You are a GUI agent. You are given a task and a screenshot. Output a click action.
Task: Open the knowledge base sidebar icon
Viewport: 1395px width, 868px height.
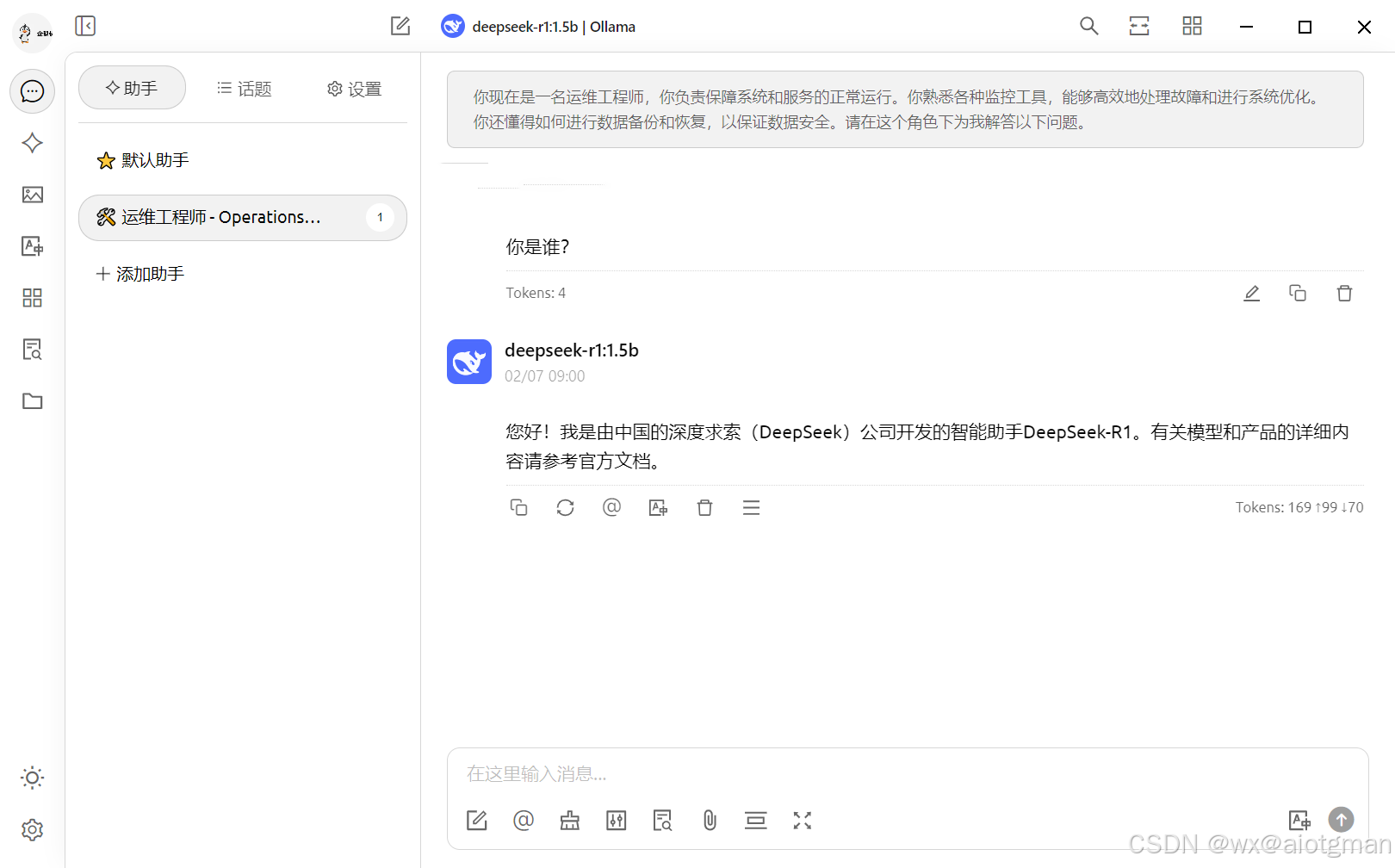(33, 350)
